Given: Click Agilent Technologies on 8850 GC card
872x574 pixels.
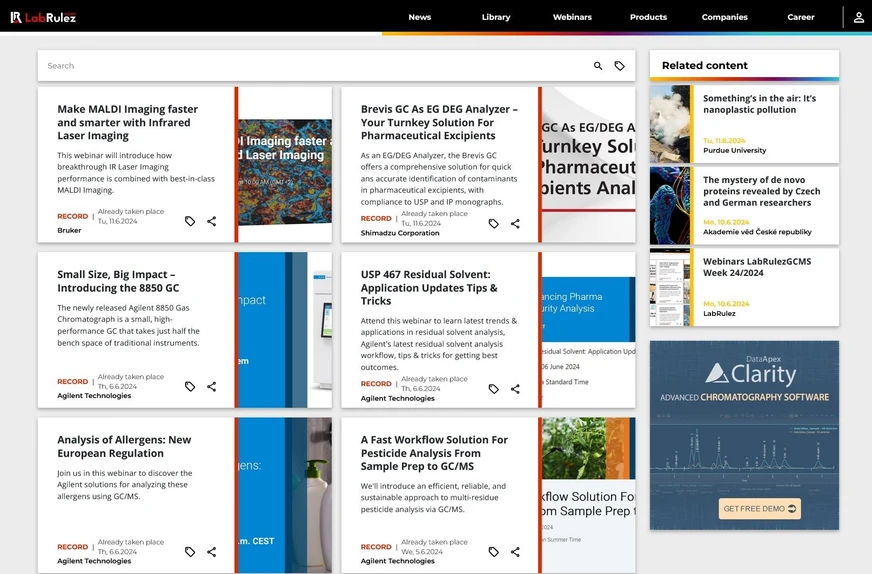Looking at the screenshot, I should (94, 395).
